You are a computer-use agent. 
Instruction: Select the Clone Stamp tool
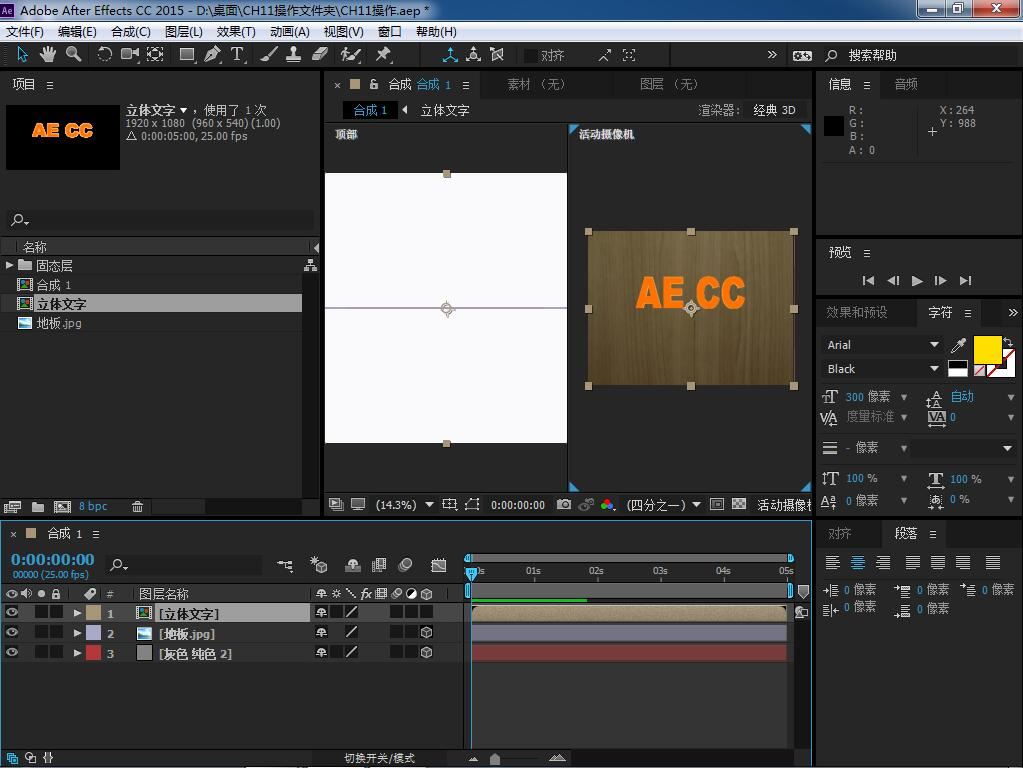coord(294,55)
